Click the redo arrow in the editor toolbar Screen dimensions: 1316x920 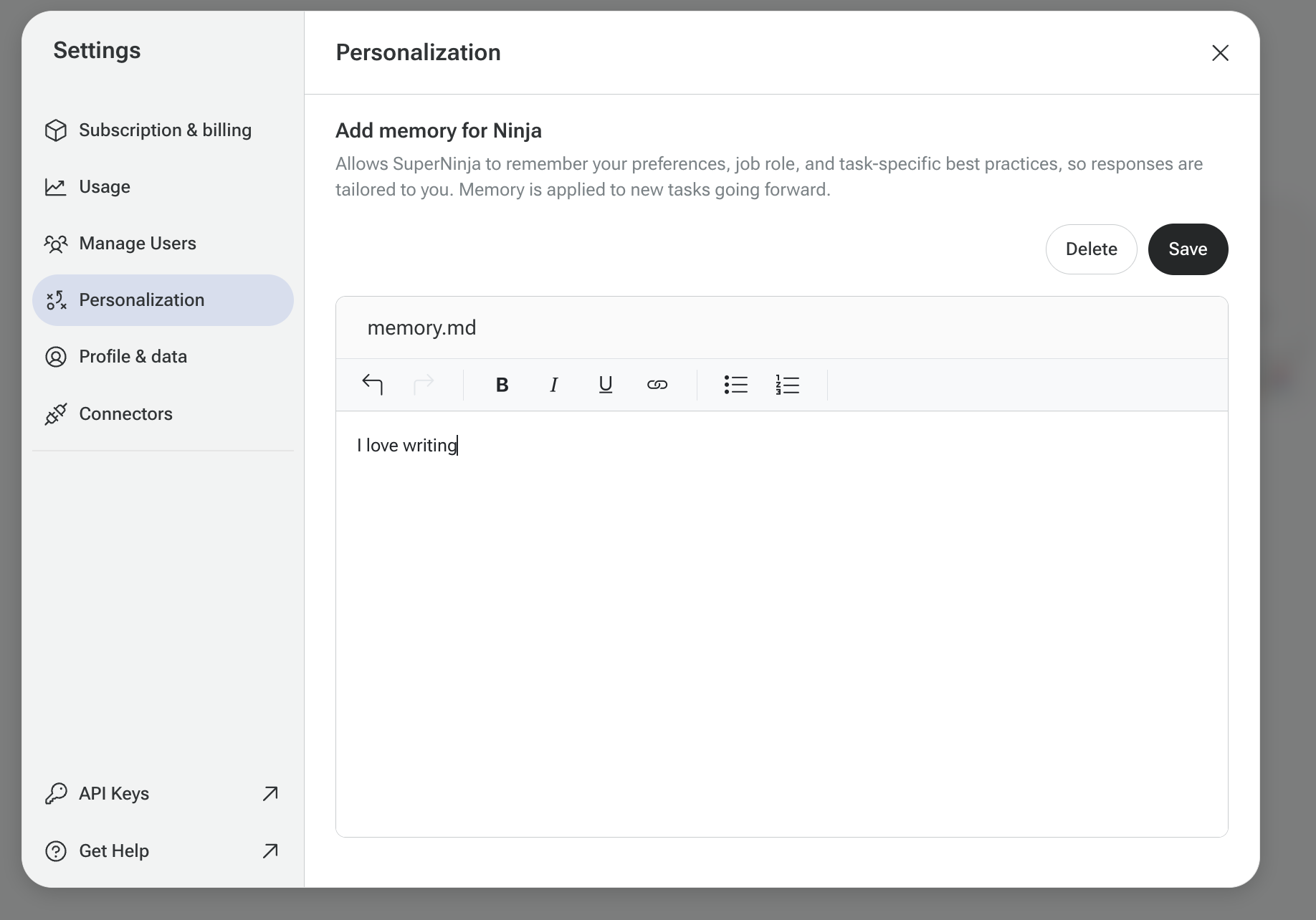tap(424, 385)
